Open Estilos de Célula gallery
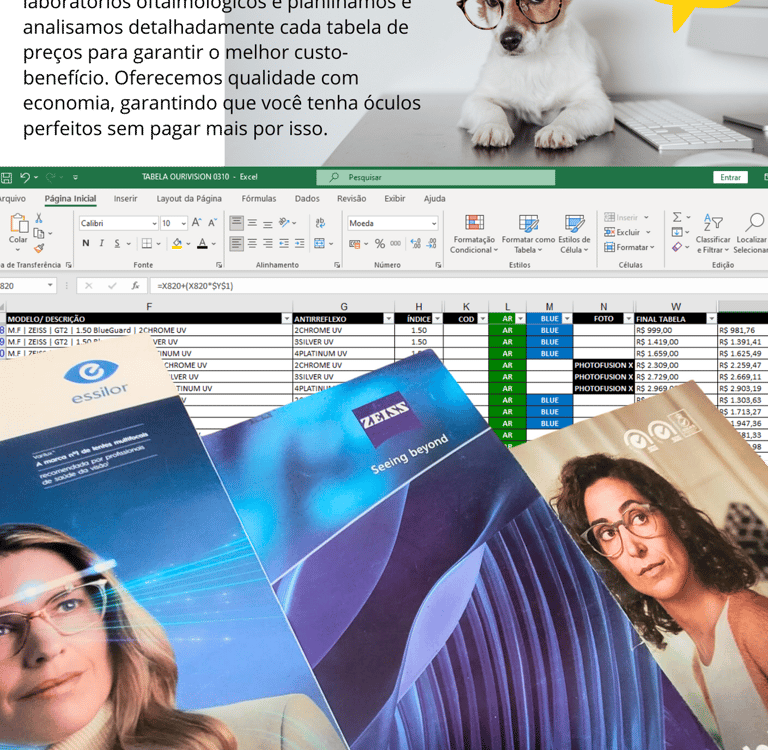The width and height of the screenshot is (768, 750). click(574, 234)
